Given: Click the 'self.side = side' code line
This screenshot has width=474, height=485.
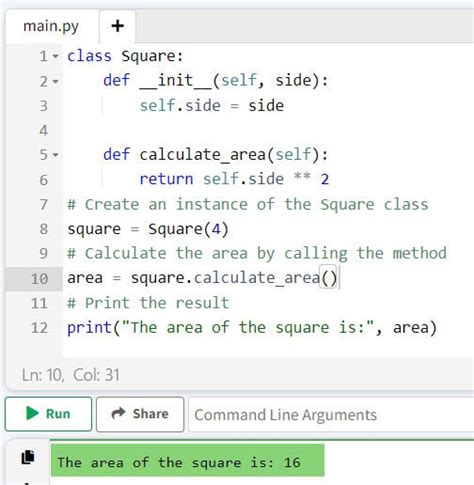Looking at the screenshot, I should pos(212,106).
